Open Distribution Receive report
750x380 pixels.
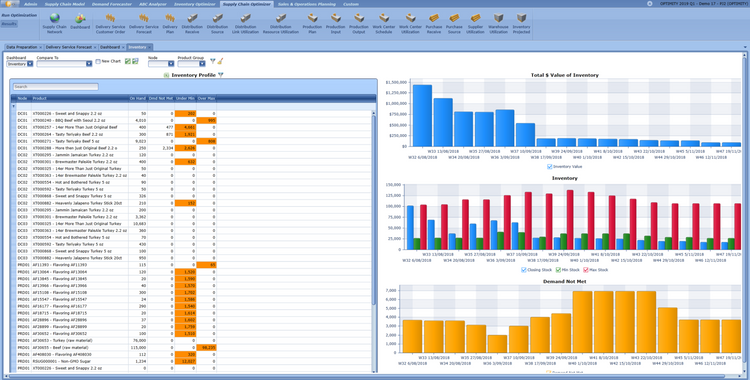[192, 23]
